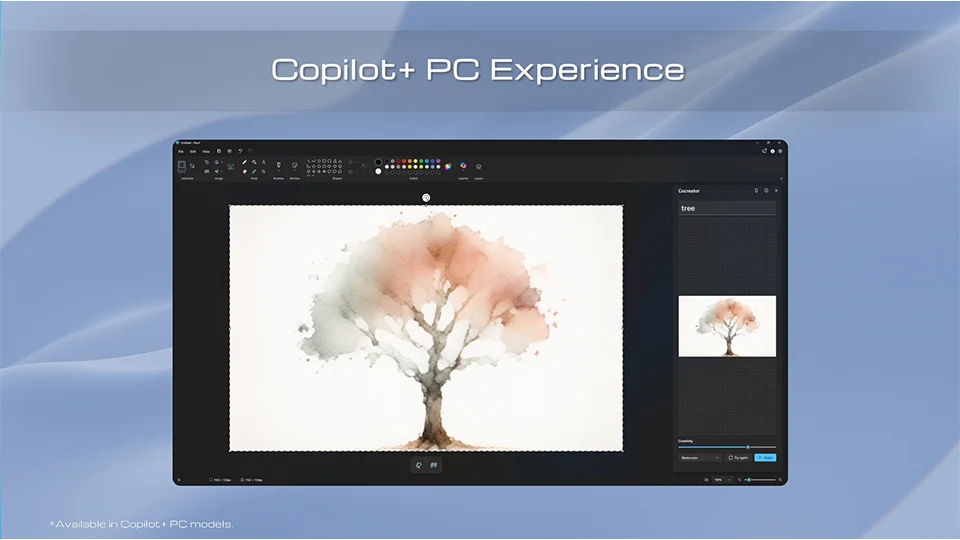Image resolution: width=960 pixels, height=540 pixels.
Task: Click the Undo arrow
Action: click(241, 151)
